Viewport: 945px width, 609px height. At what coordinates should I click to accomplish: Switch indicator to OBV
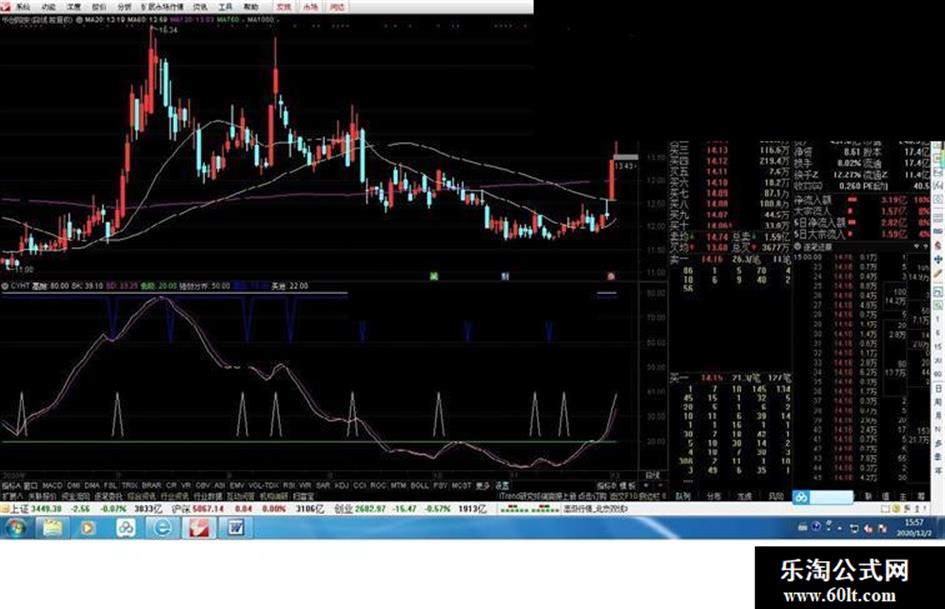[203, 485]
